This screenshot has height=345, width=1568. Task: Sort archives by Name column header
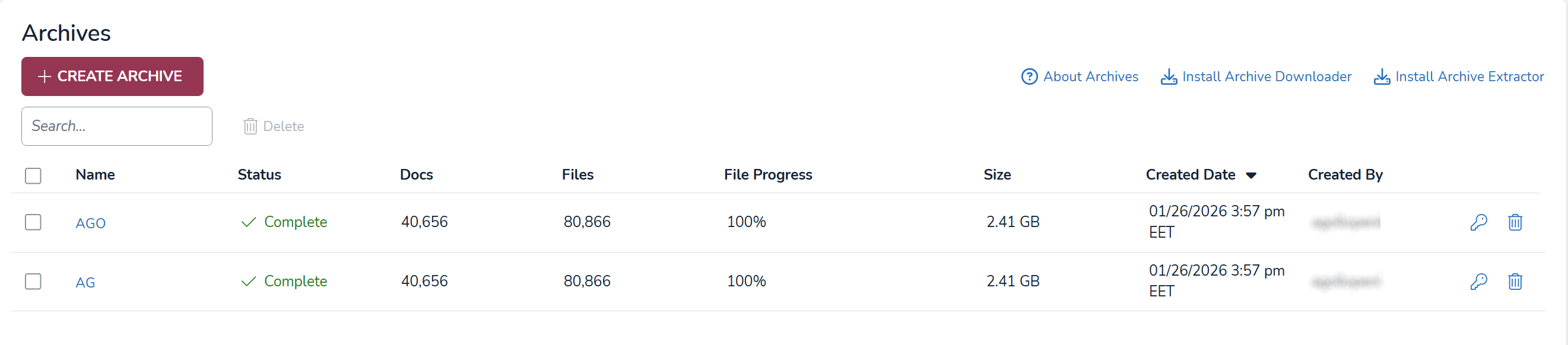pyautogui.click(x=95, y=175)
